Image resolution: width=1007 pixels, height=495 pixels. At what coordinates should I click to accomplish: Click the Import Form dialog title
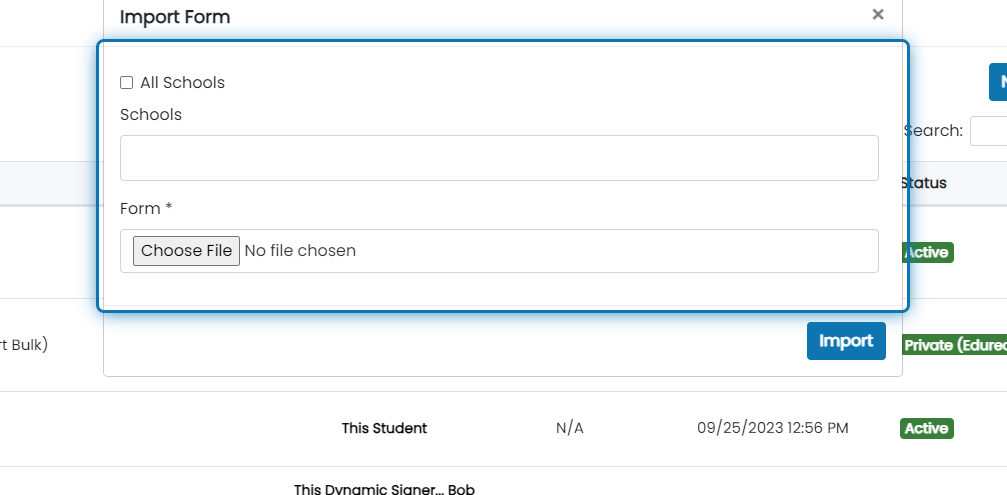point(175,17)
